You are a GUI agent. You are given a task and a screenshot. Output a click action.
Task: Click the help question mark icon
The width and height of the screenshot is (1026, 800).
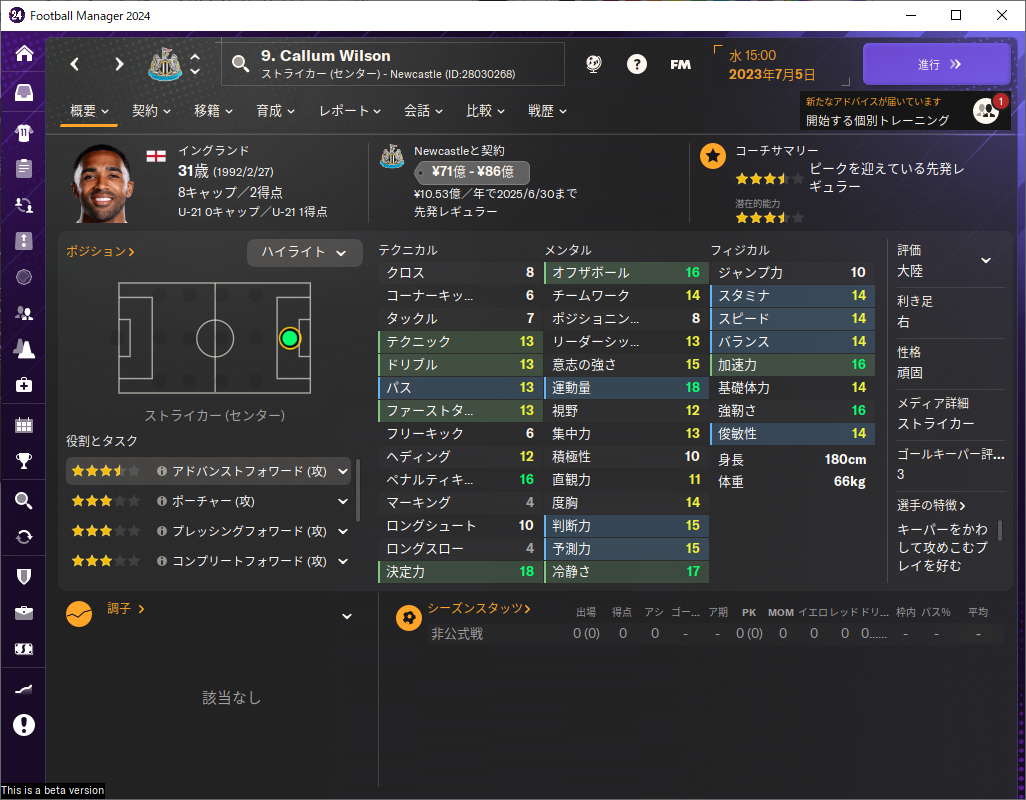tap(637, 64)
